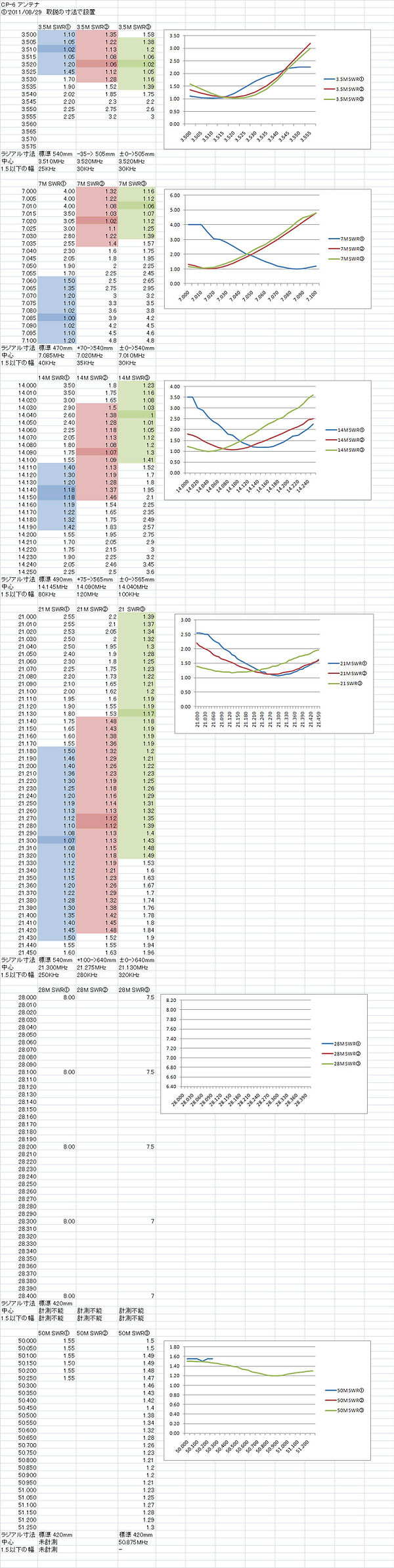The image size is (394, 1568).
Task: Select the 28M SWR chart
Action: [x=263, y=1053]
